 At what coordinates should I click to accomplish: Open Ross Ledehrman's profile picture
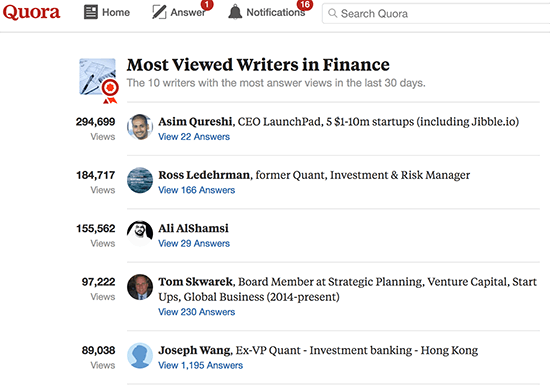pos(140,180)
